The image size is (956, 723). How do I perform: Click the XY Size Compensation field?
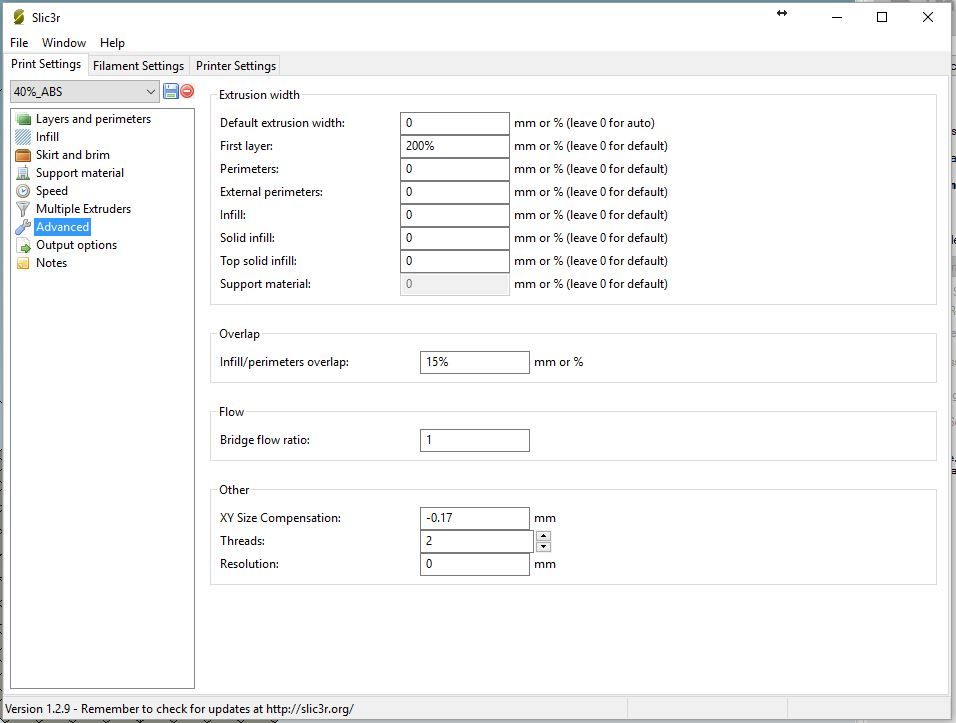pyautogui.click(x=475, y=518)
